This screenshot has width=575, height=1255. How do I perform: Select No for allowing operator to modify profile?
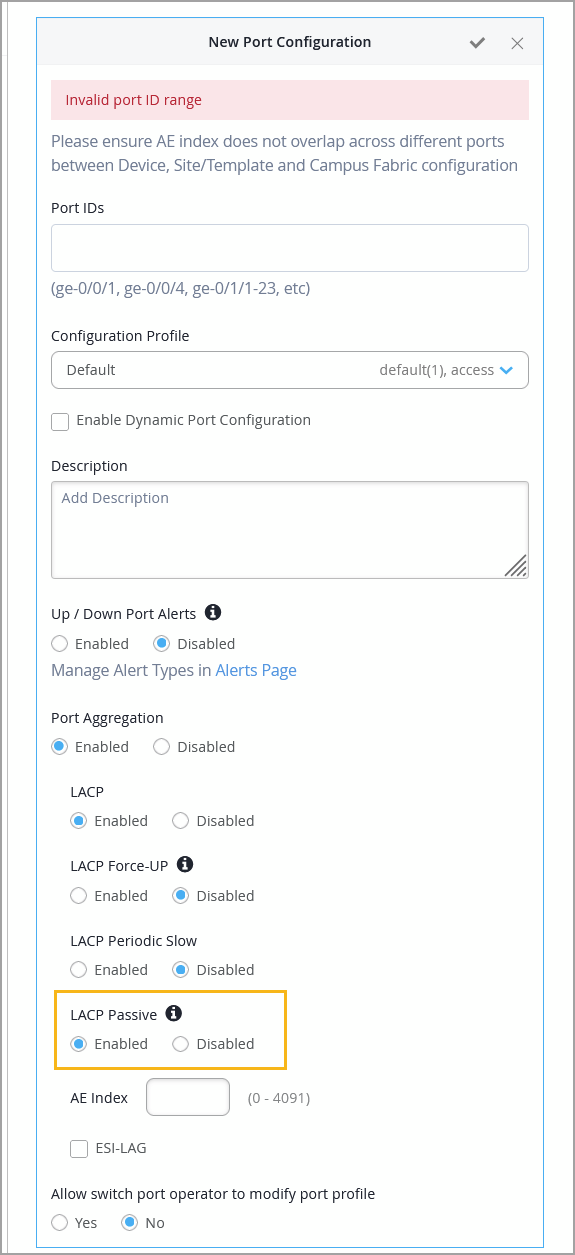tap(130, 1223)
